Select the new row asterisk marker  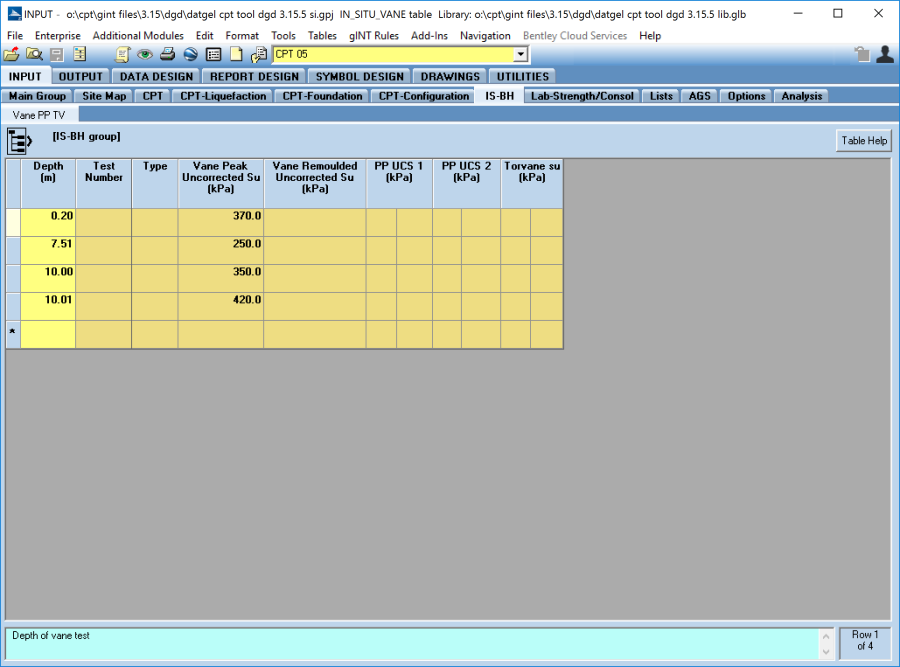pyautogui.click(x=12, y=334)
